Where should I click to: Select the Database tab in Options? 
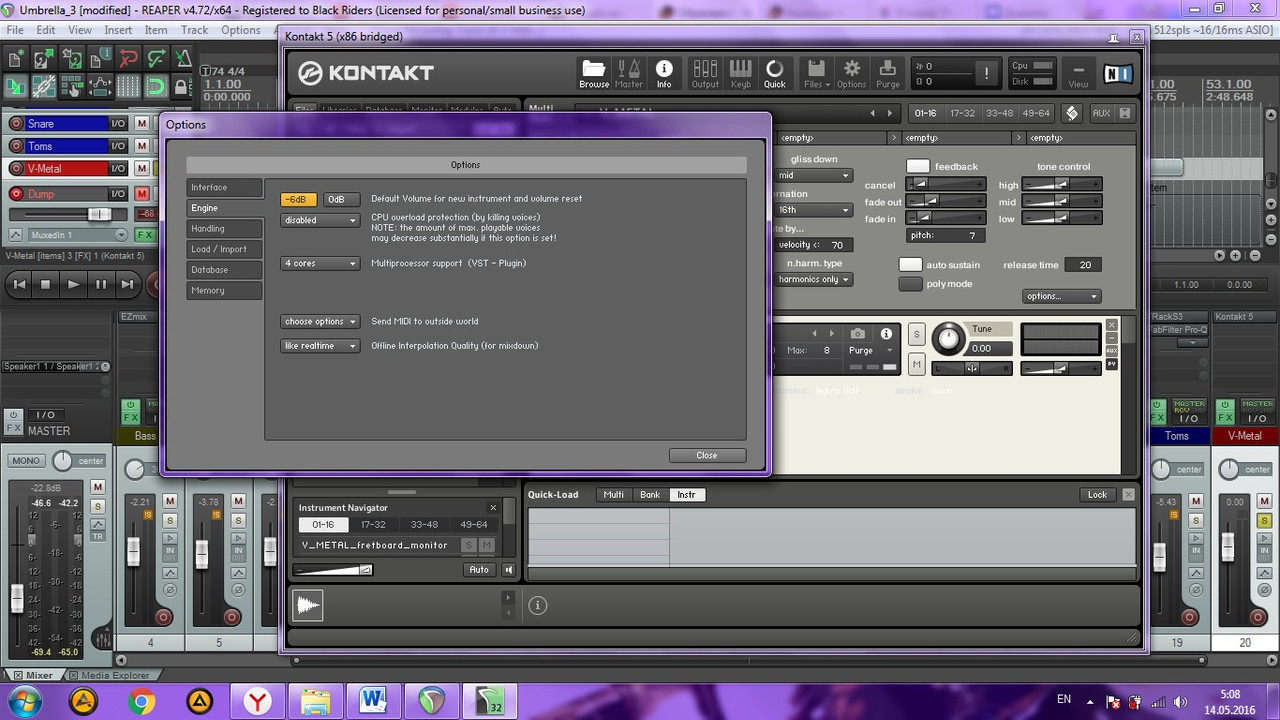coord(224,270)
